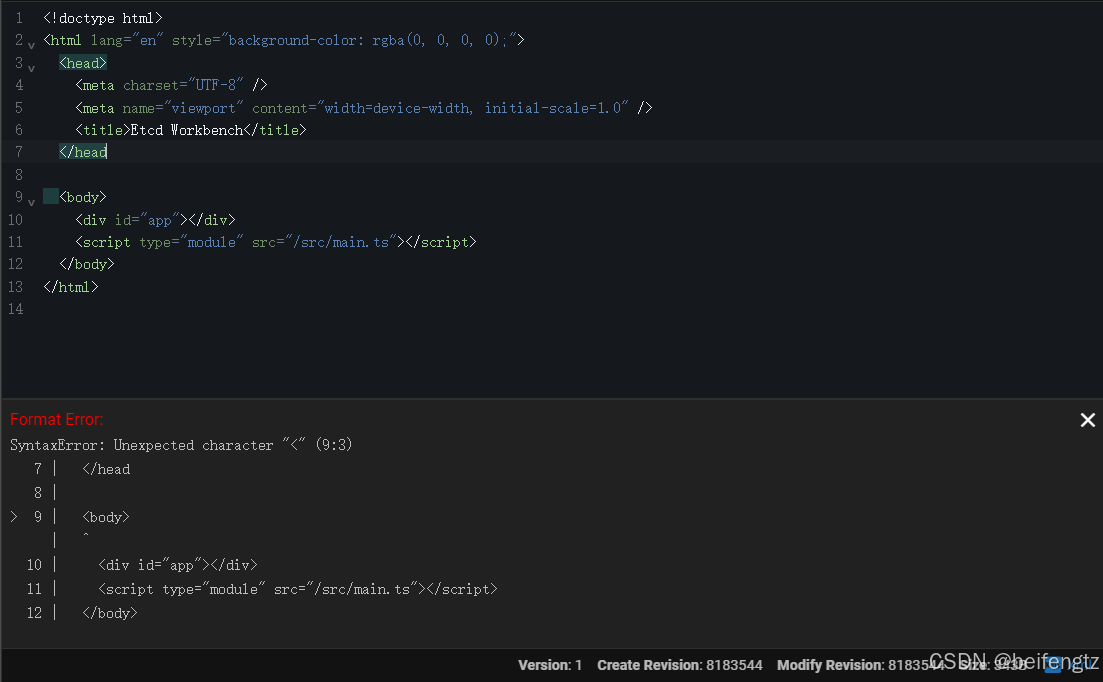Screen dimensions: 1103x682
Task: Click the unclosed </head tag on line 7 in the editor
Action: [x=83, y=152]
